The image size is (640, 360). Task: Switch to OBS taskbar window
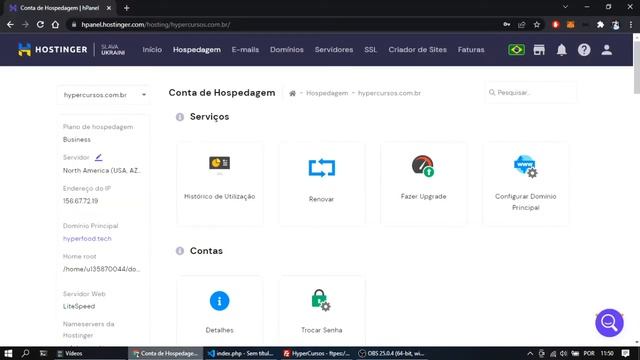pos(392,353)
